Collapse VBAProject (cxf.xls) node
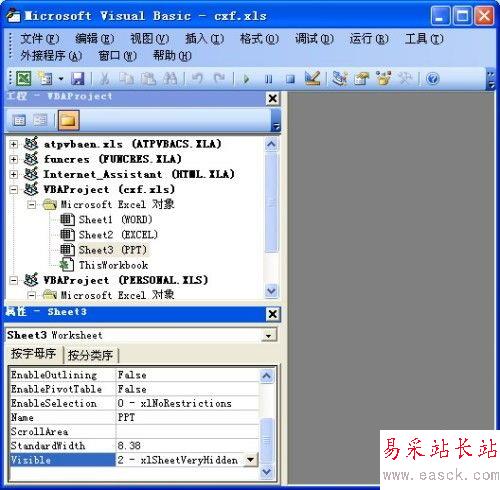The width and height of the screenshot is (500, 490). [13, 190]
